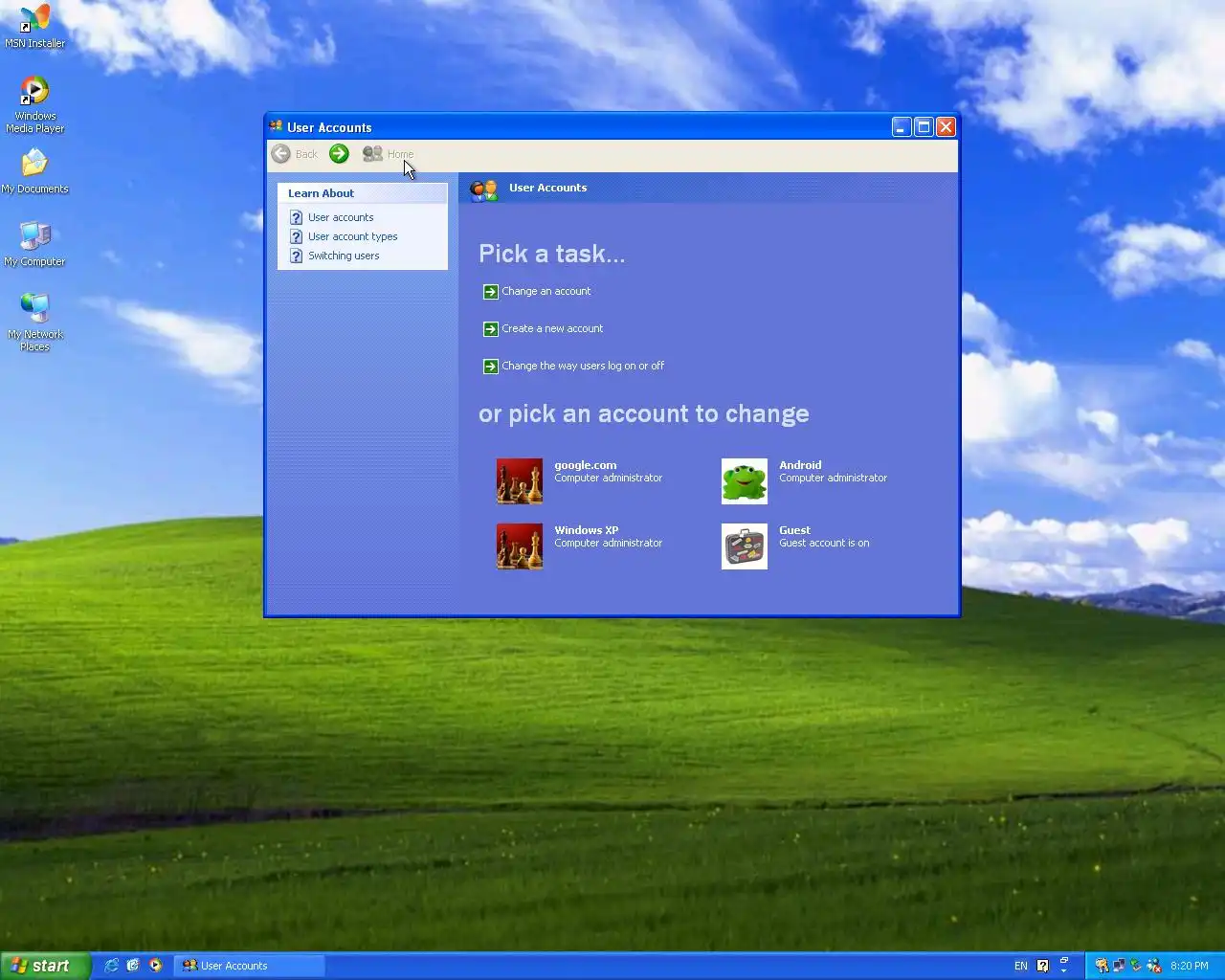The width and height of the screenshot is (1225, 980).
Task: Click 'Guest account is on' text
Action: click(x=824, y=543)
